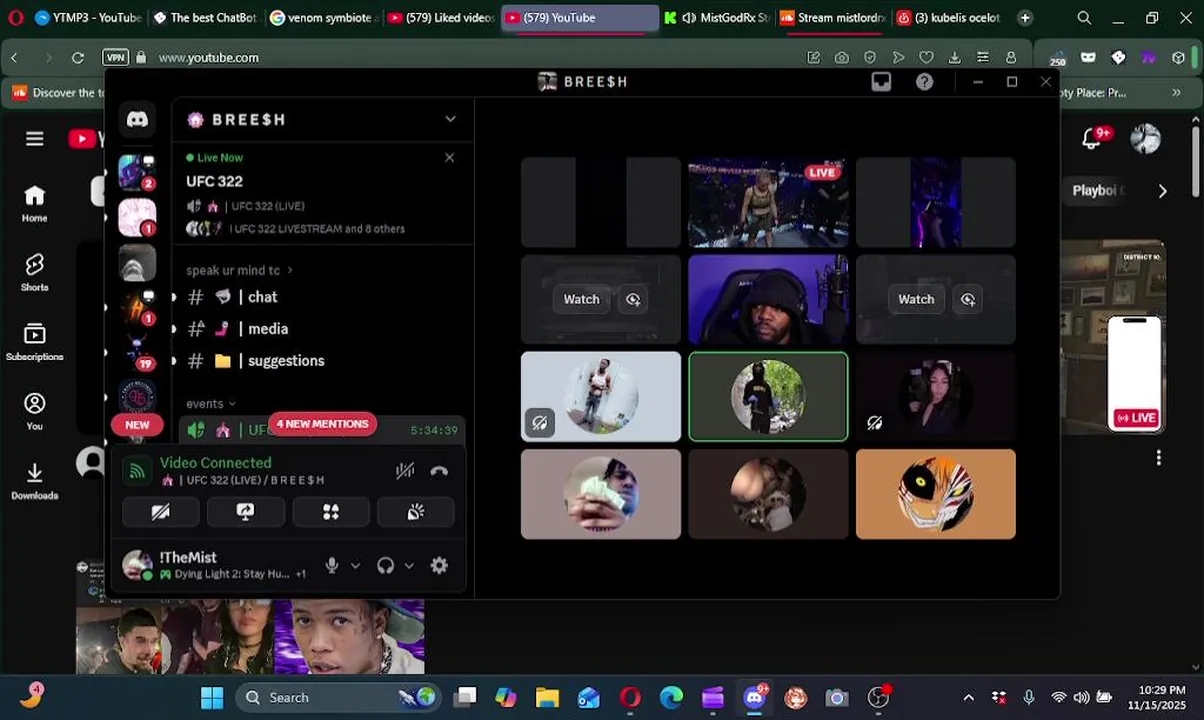Open browser downloads arrow icon
Screen dimensions: 1204x720
[955, 58]
